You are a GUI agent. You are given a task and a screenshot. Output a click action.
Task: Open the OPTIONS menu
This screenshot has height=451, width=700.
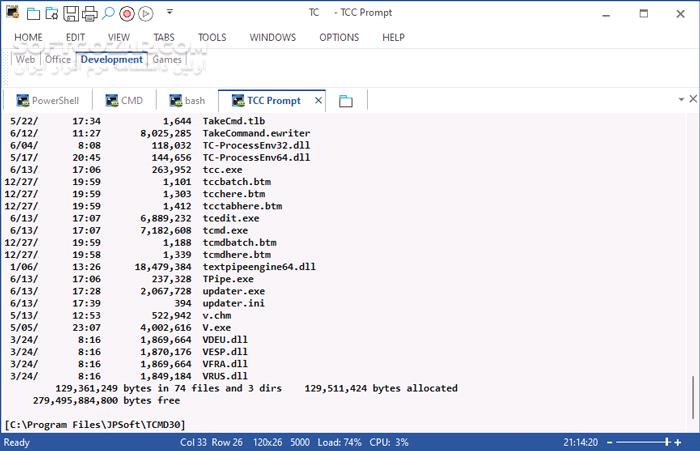(339, 38)
